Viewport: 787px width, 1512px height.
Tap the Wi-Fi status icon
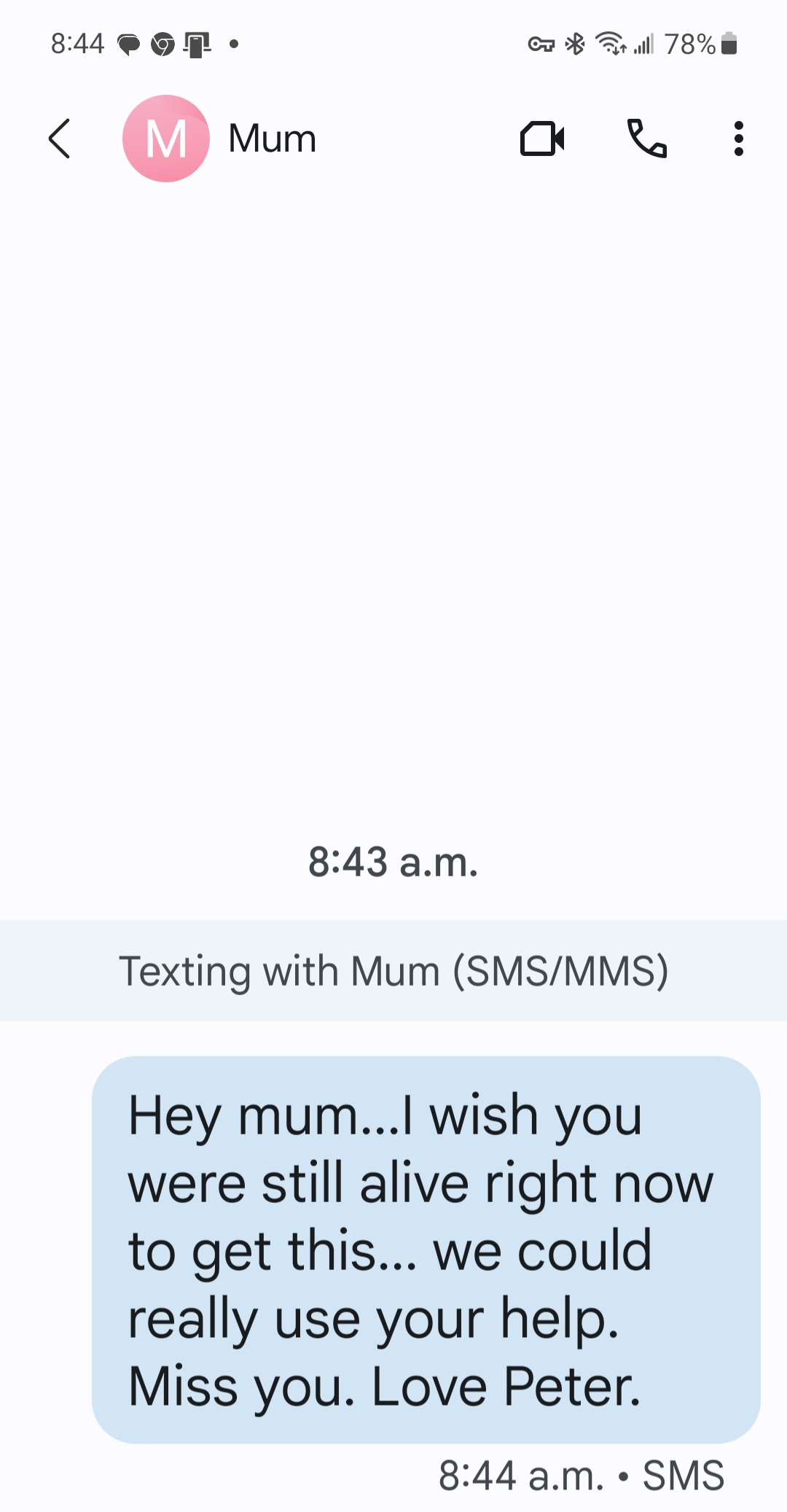[x=611, y=44]
